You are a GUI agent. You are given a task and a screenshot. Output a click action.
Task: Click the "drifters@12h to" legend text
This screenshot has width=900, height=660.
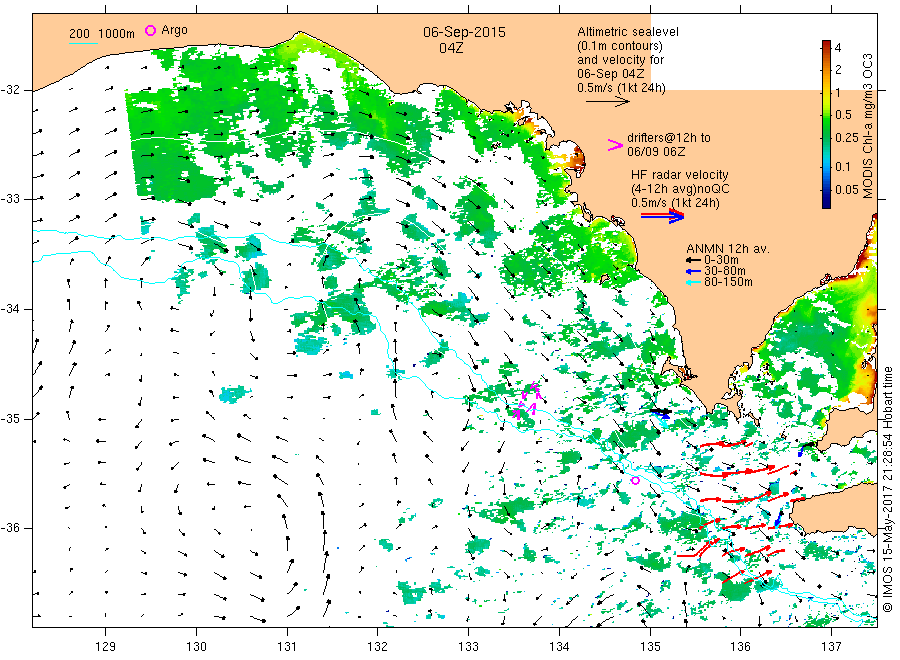click(x=669, y=138)
